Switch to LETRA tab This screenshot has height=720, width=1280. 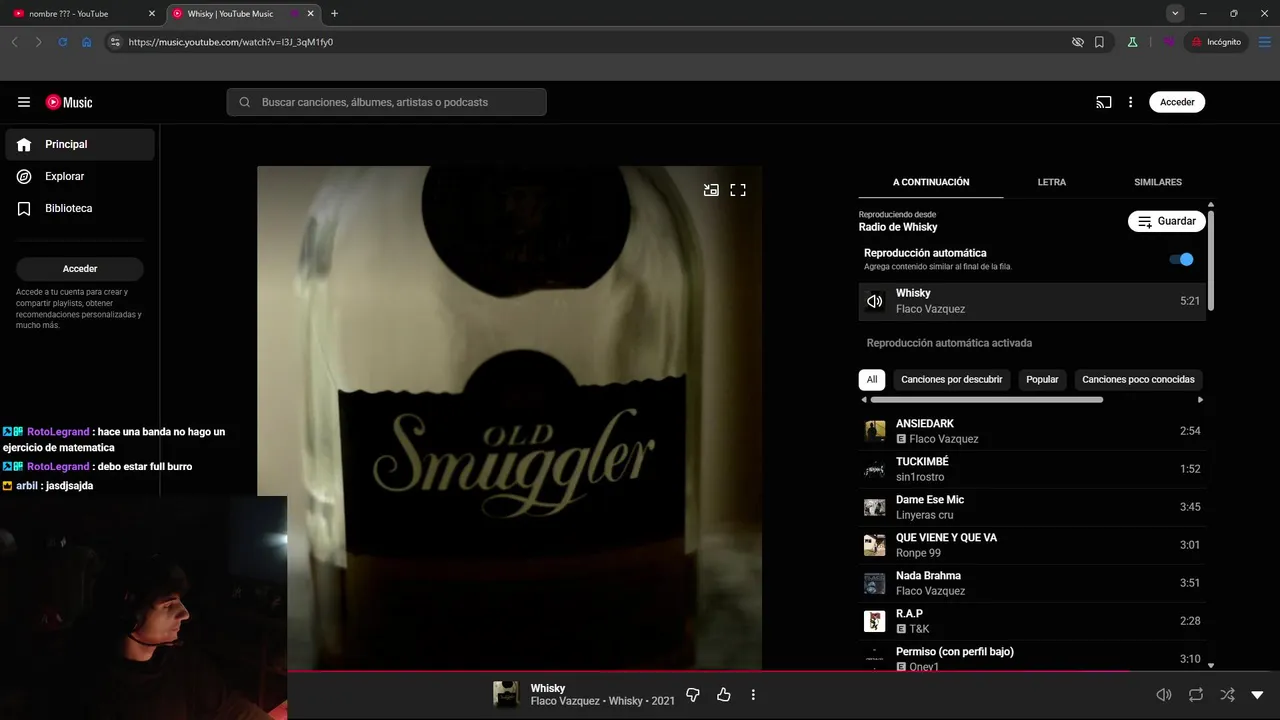click(x=1051, y=182)
